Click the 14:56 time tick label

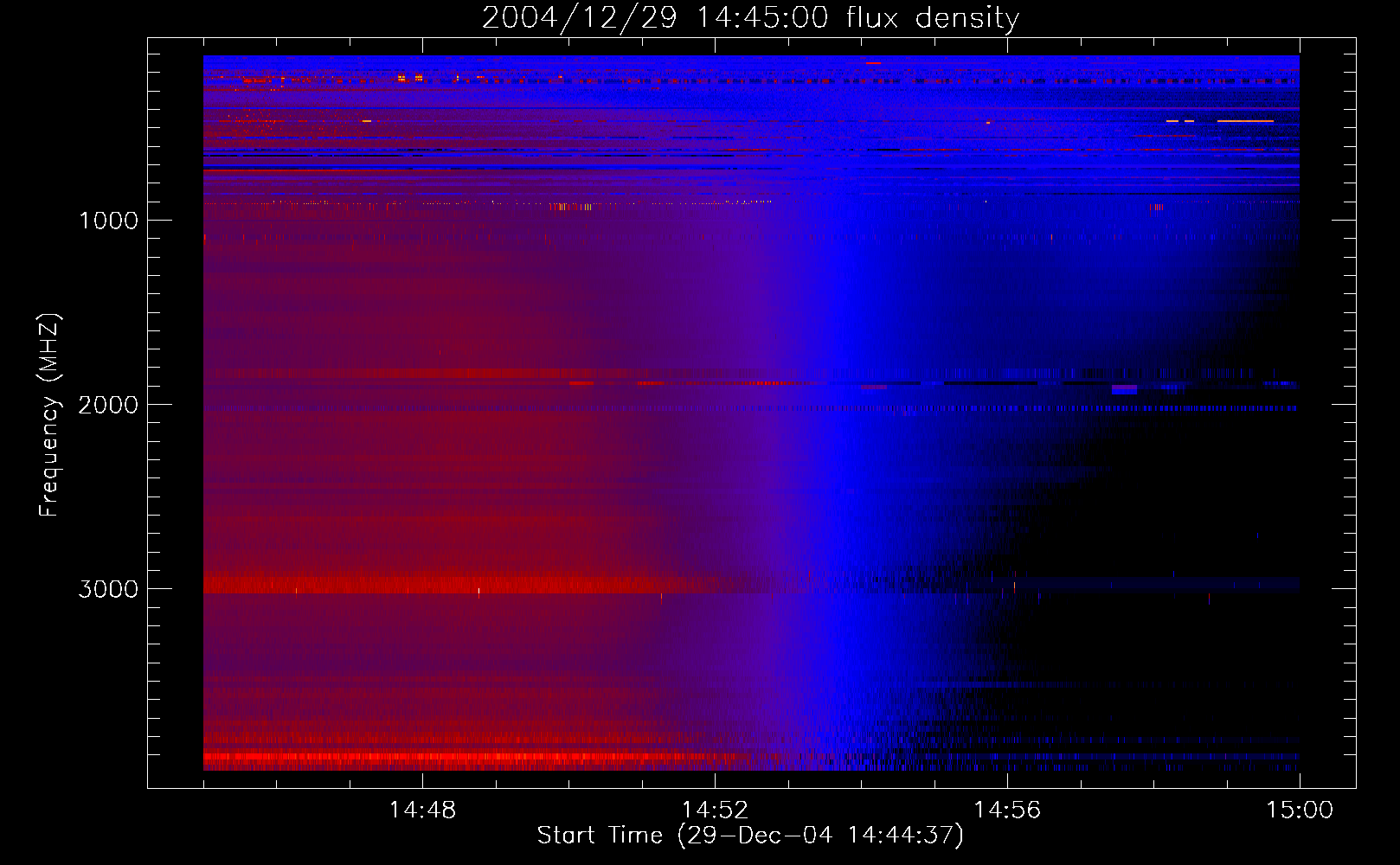pos(1007,811)
